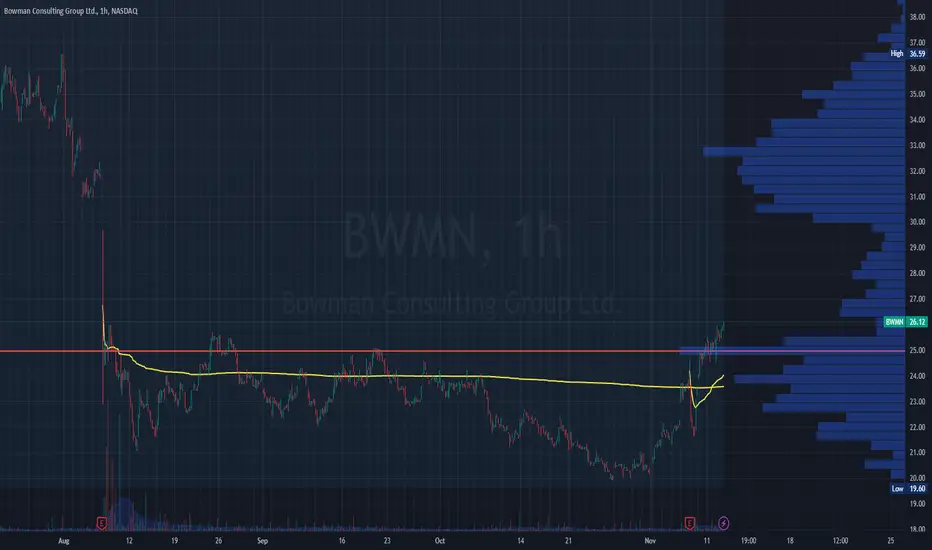Select the High 36.59 price label
Image resolution: width=932 pixels, height=550 pixels.
click(x=908, y=54)
